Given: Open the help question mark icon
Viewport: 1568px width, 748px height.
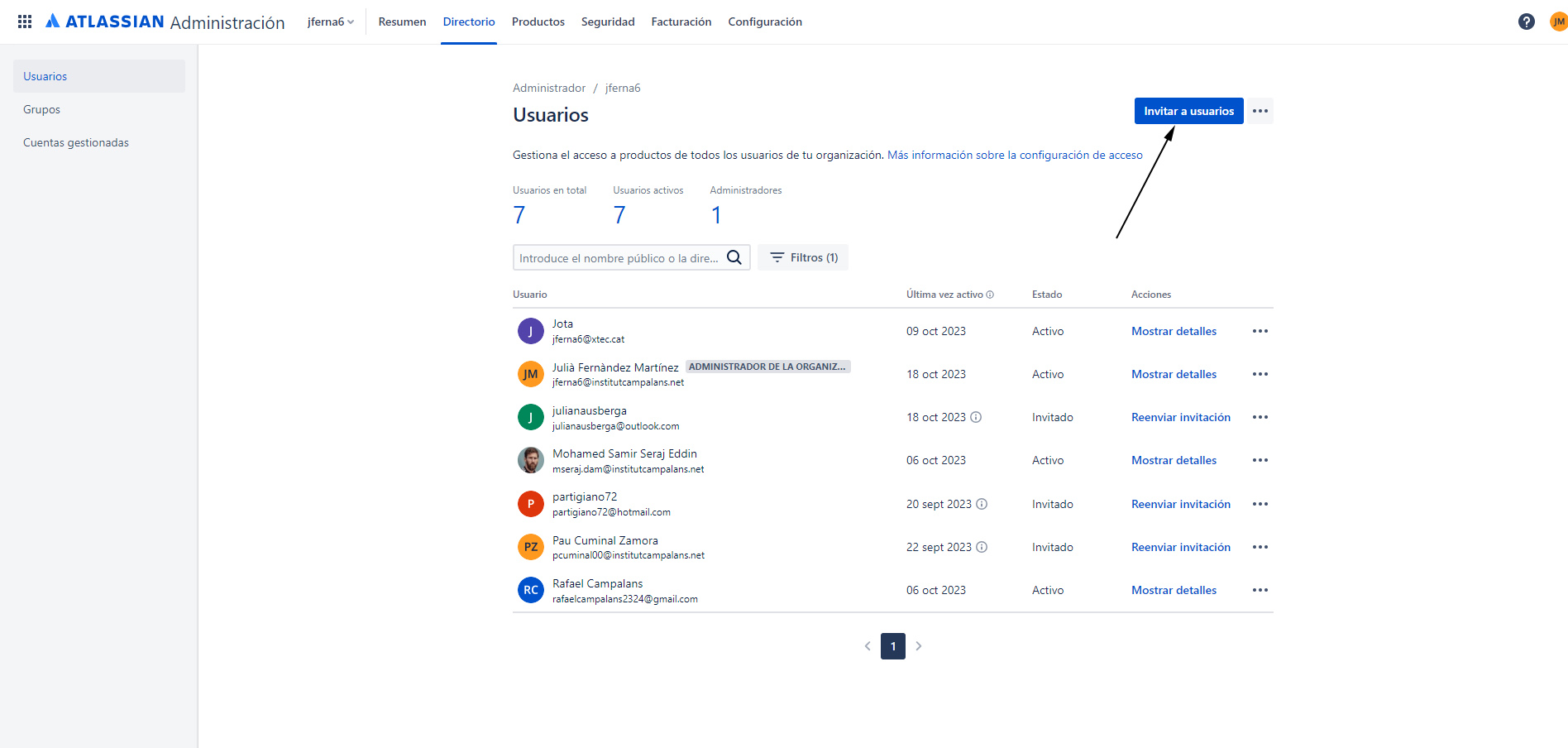Looking at the screenshot, I should point(1527,22).
